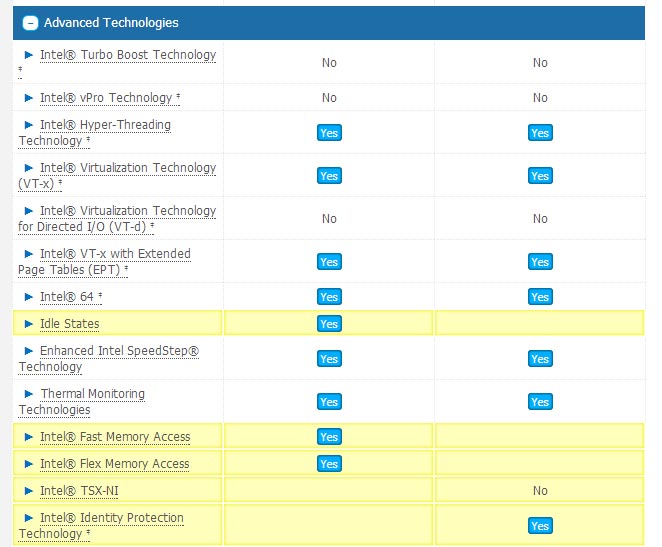Click first column Yes badge for VT-x
This screenshot has width=662, height=547.
[x=329, y=176]
